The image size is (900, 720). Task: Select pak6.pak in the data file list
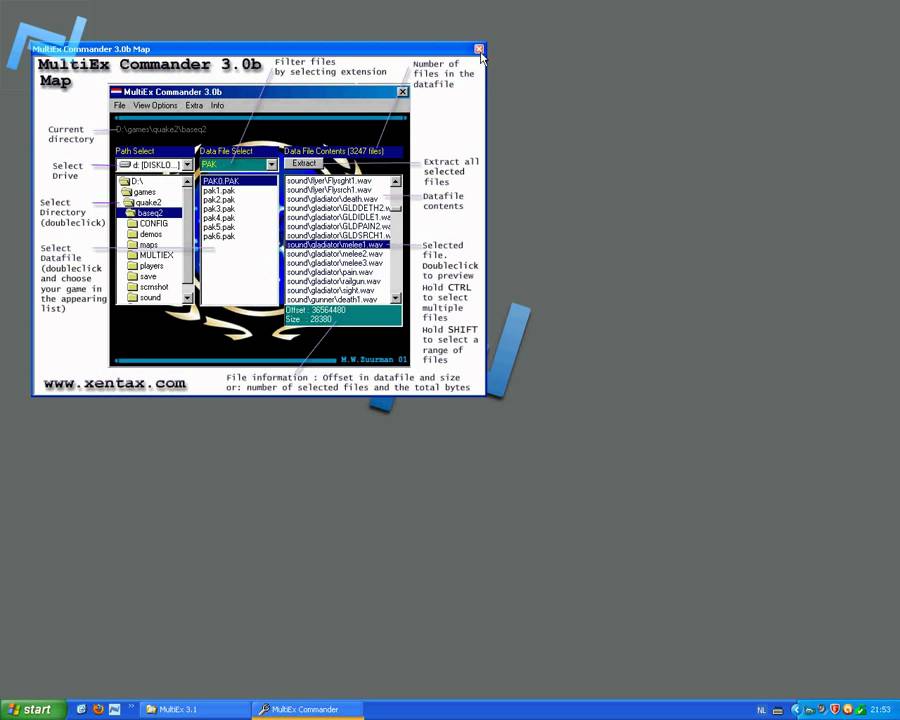click(x=219, y=237)
